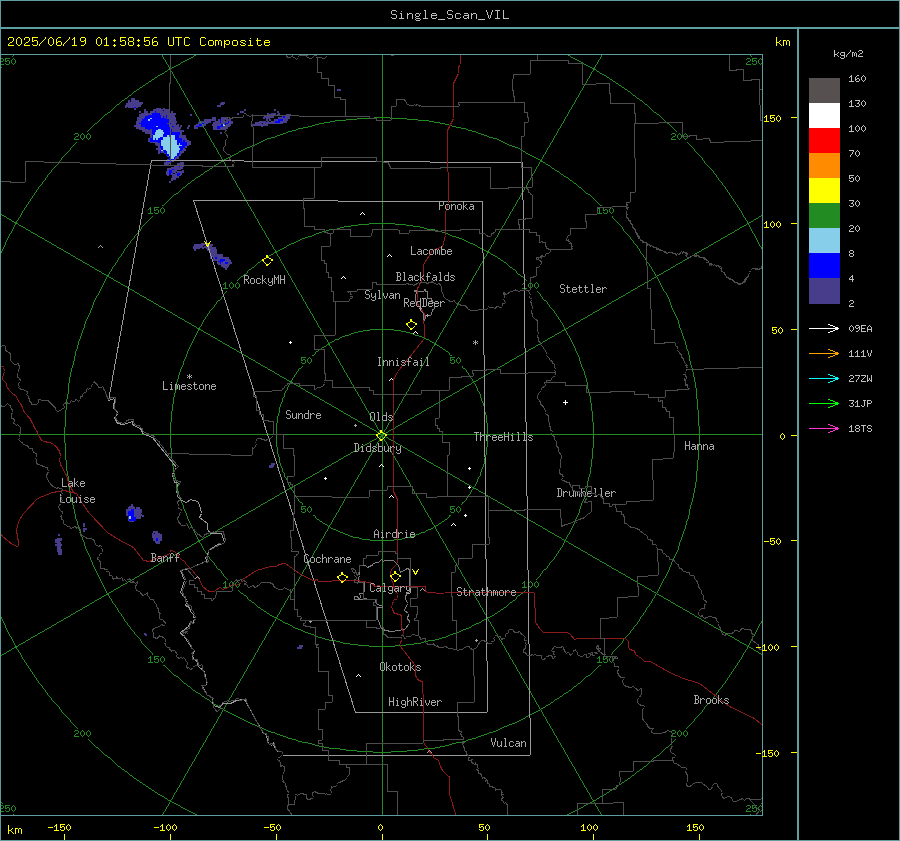
Task: Select the purple 2-4 legend color
Action: pyautogui.click(x=824, y=290)
